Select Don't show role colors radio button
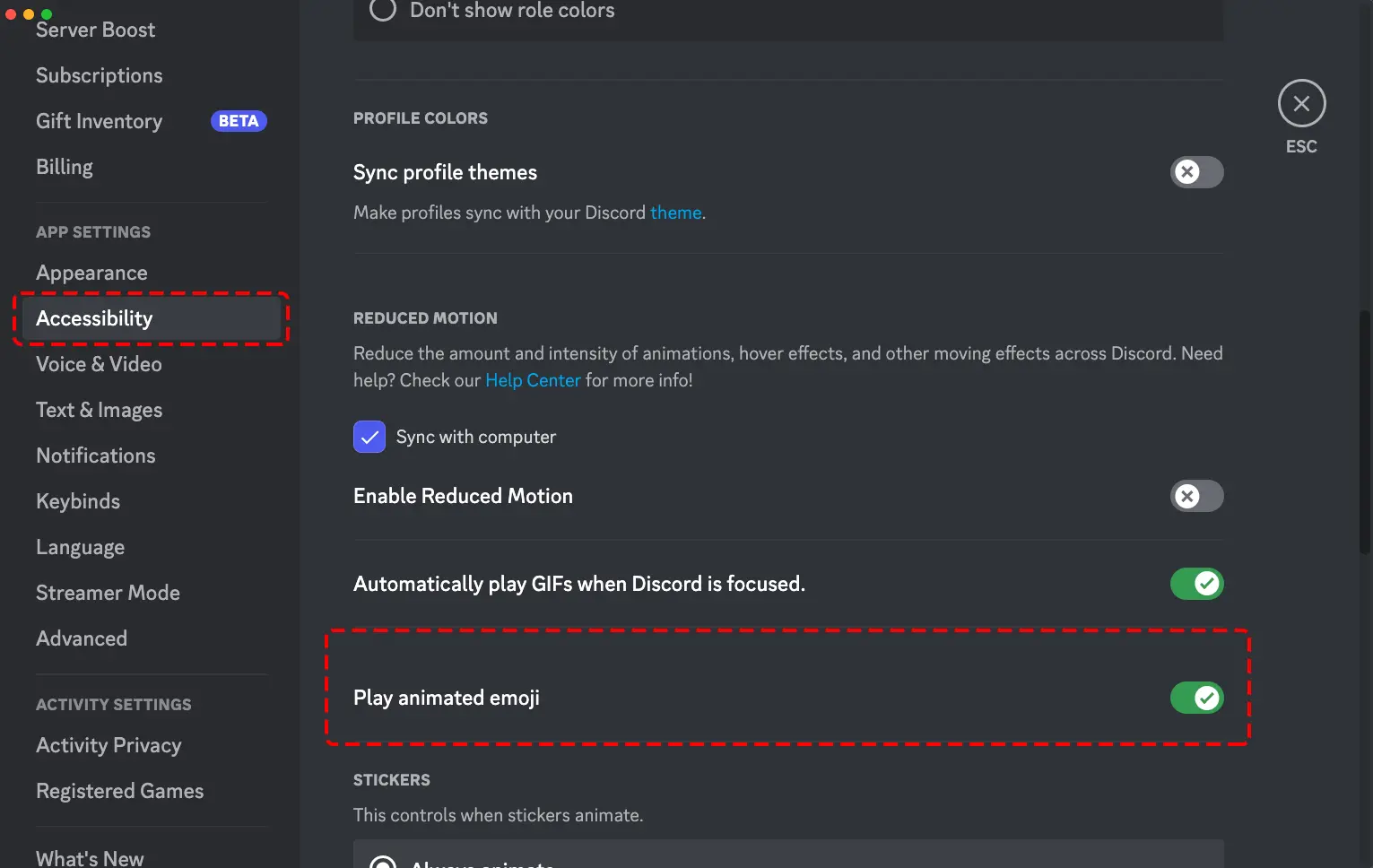This screenshot has width=1373, height=868. [383, 10]
